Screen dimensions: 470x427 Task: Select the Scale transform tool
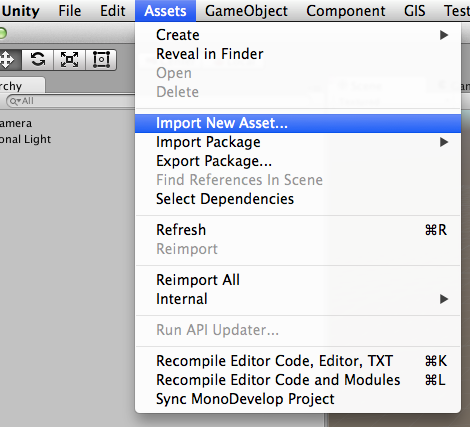[69, 60]
